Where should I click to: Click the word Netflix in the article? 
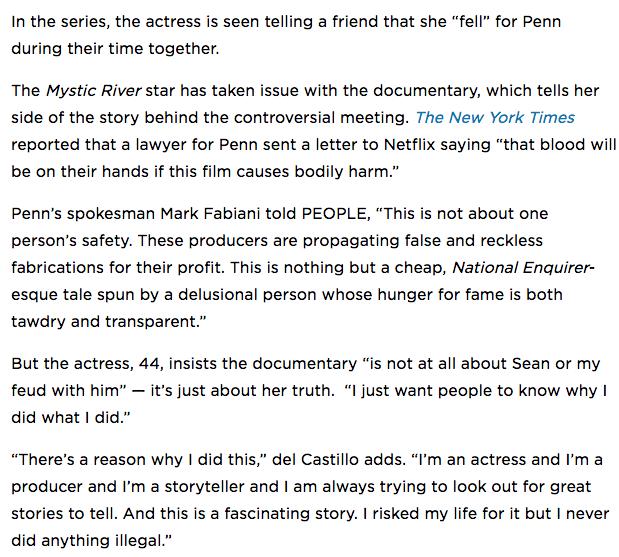[409, 144]
